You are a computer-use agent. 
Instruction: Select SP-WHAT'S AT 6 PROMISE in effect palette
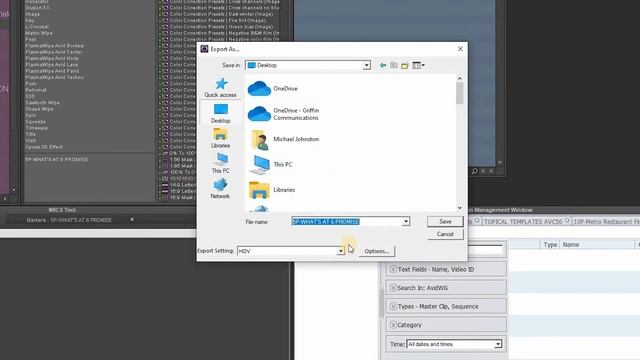57,160
